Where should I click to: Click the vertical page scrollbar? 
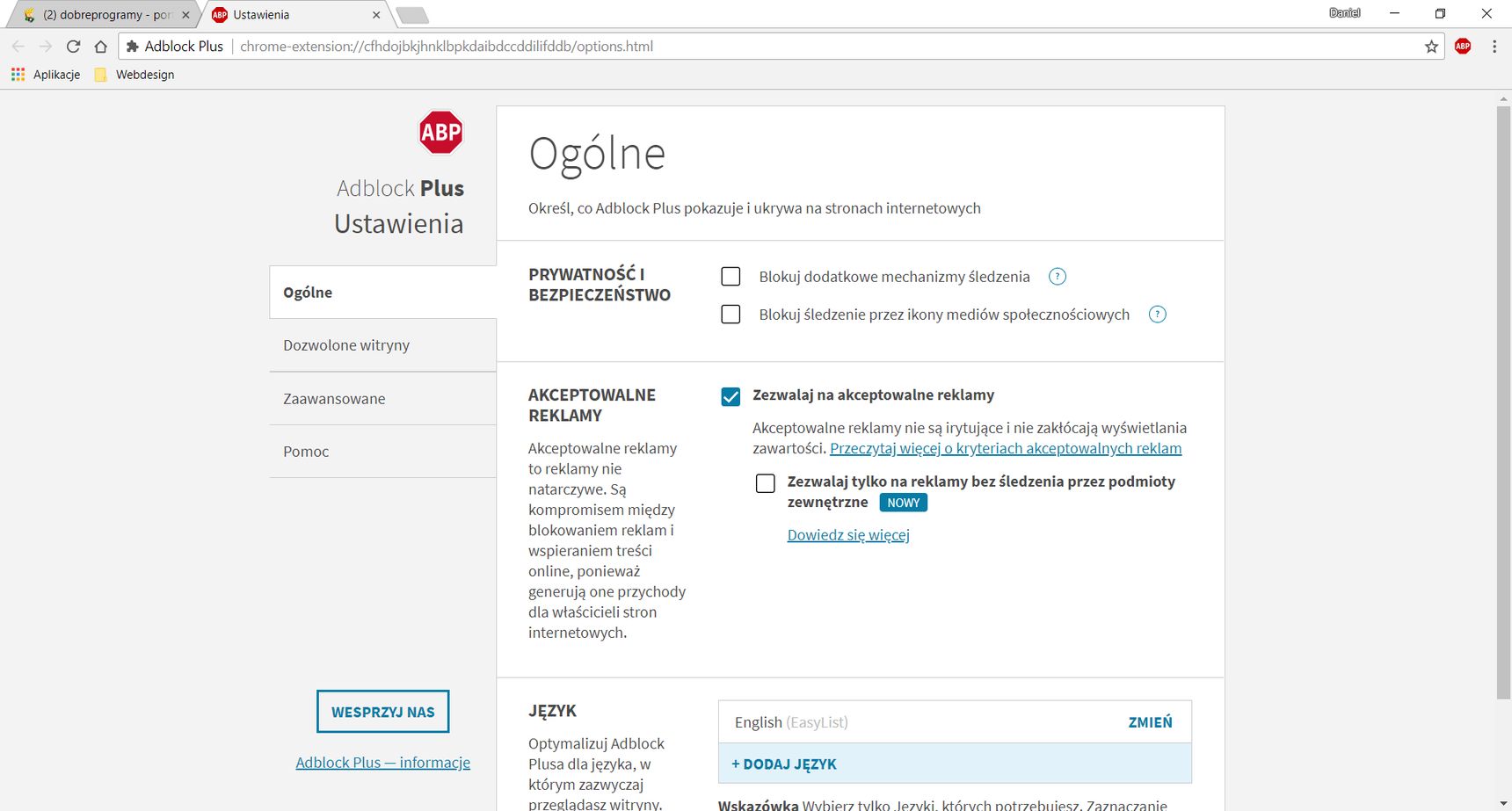coord(1503,402)
